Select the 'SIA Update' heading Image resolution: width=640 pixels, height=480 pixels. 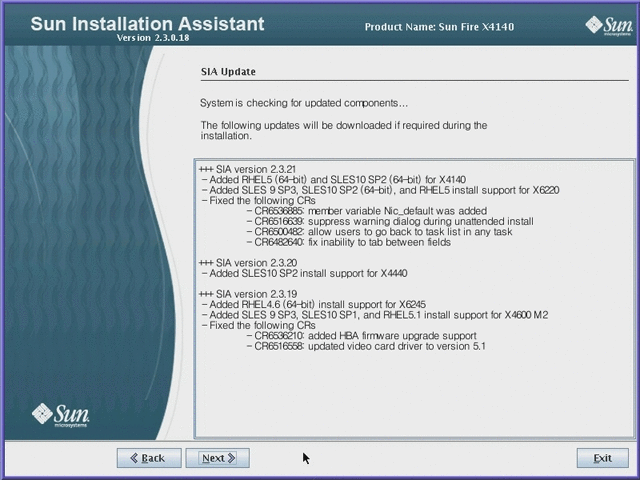pyautogui.click(x=228, y=71)
